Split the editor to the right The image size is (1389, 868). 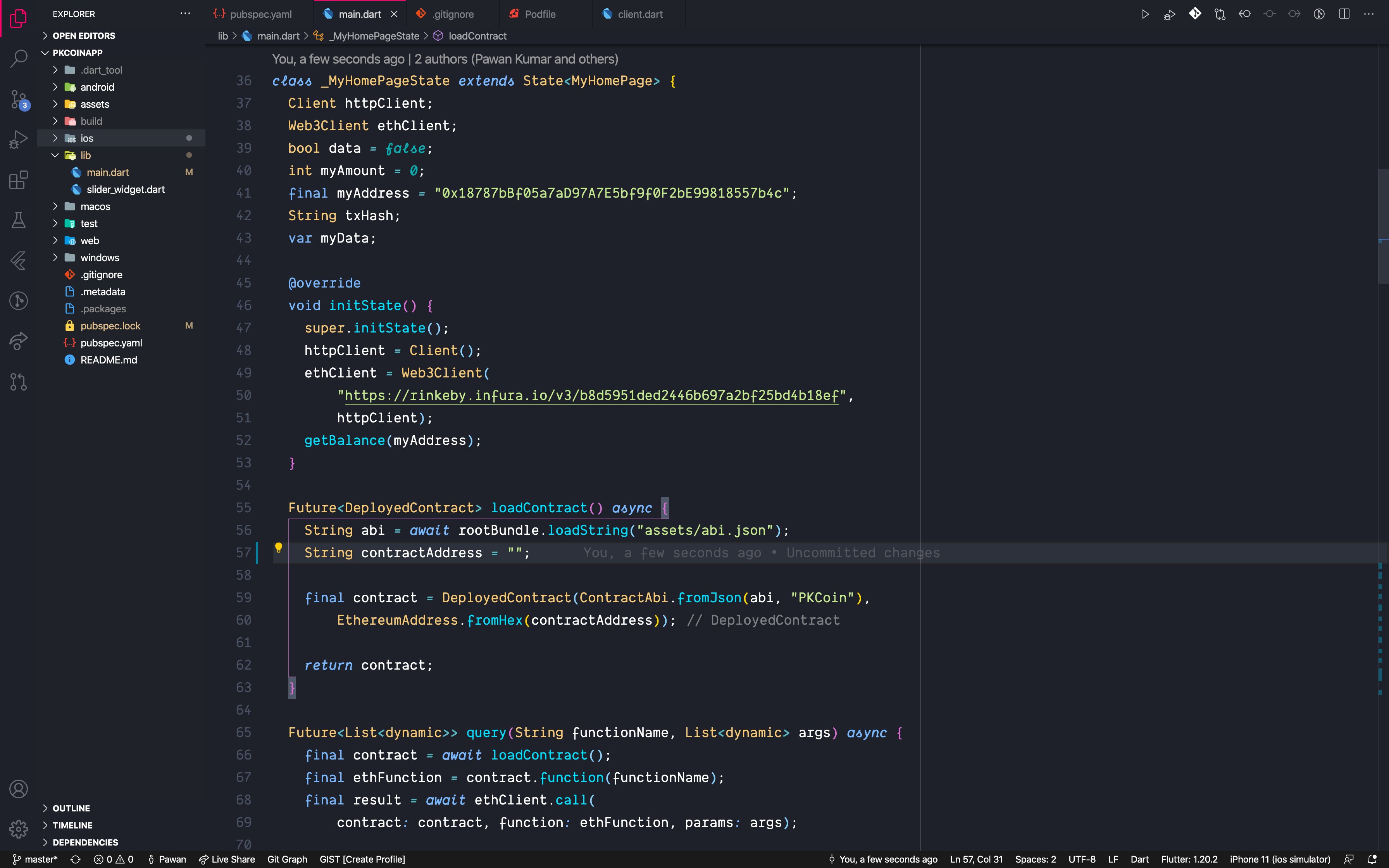[x=1344, y=14]
